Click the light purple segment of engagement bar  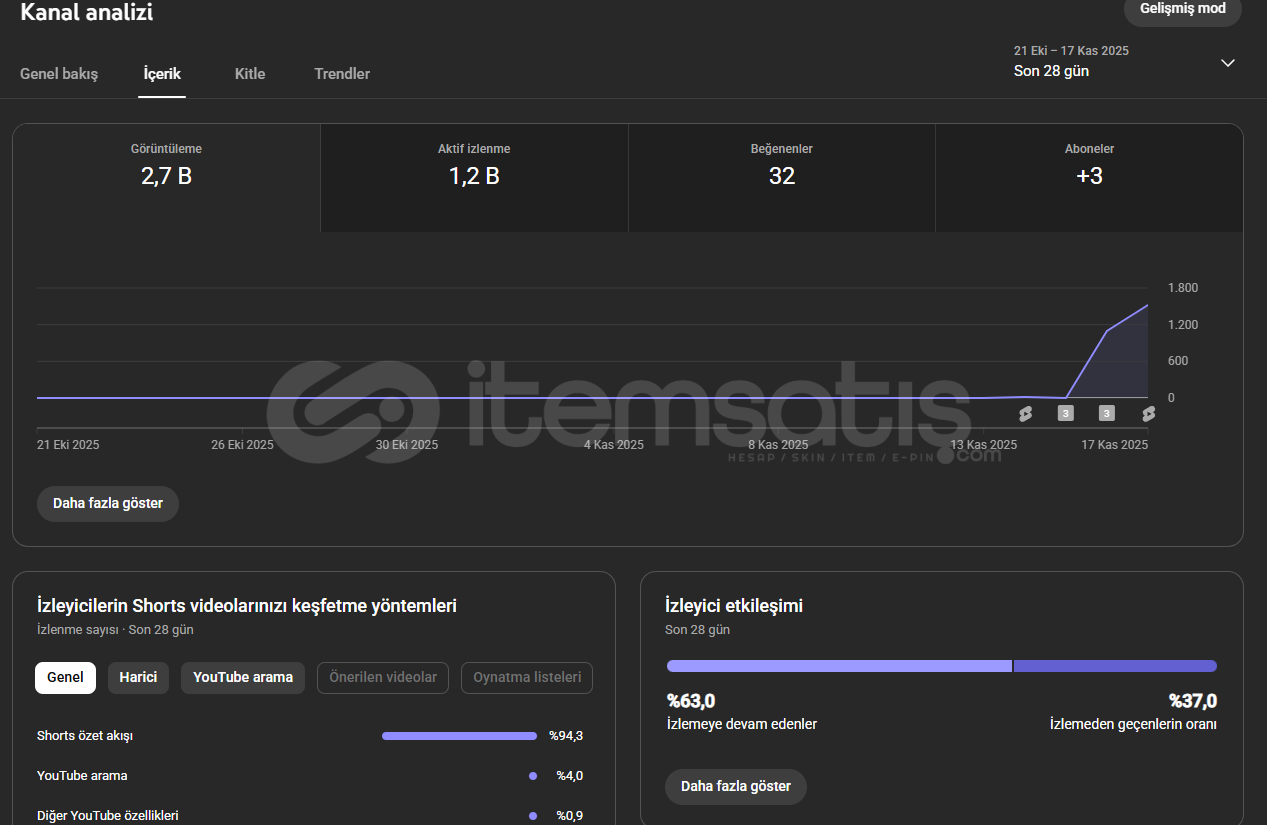[x=838, y=666]
